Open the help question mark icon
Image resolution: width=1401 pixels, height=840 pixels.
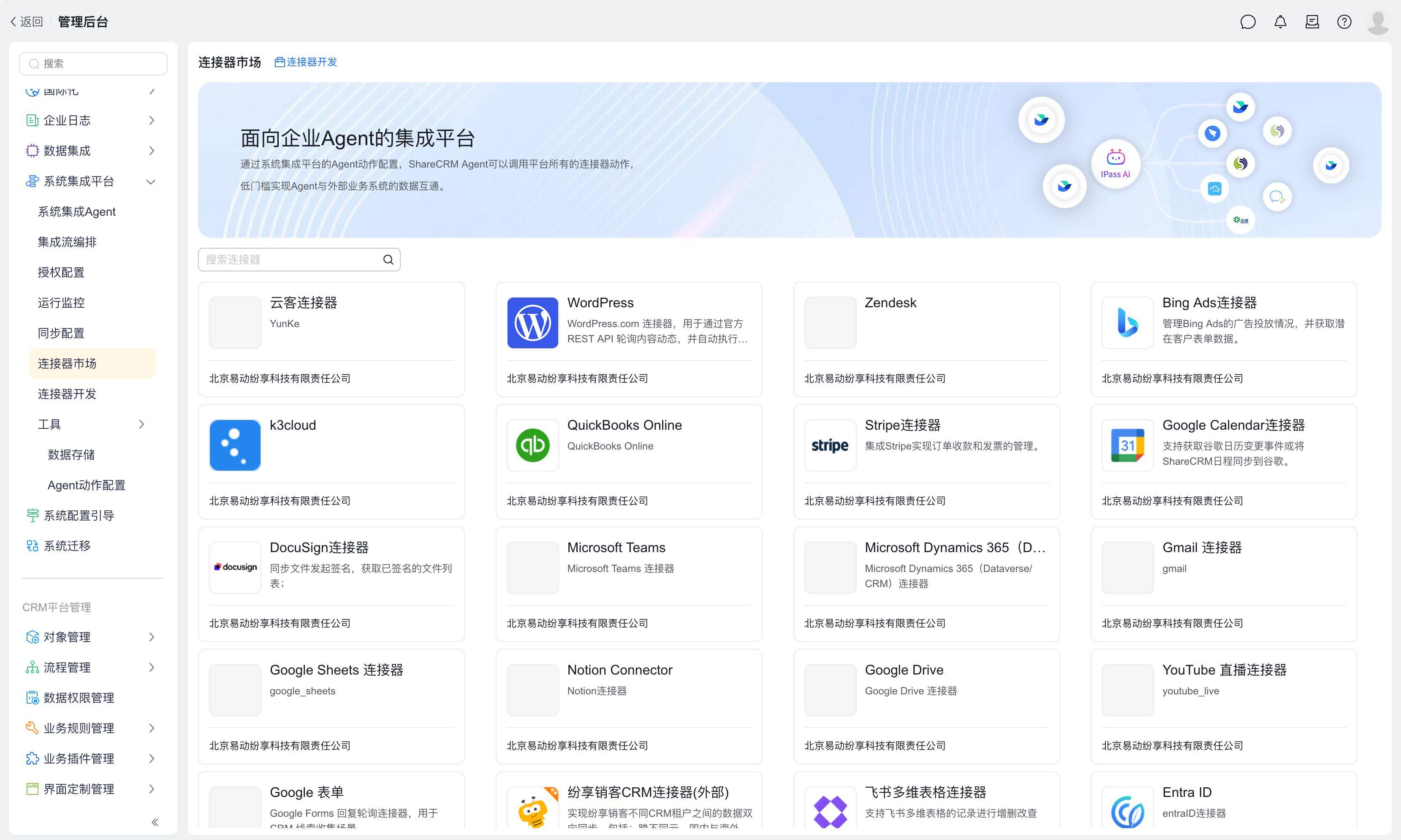pyautogui.click(x=1344, y=22)
